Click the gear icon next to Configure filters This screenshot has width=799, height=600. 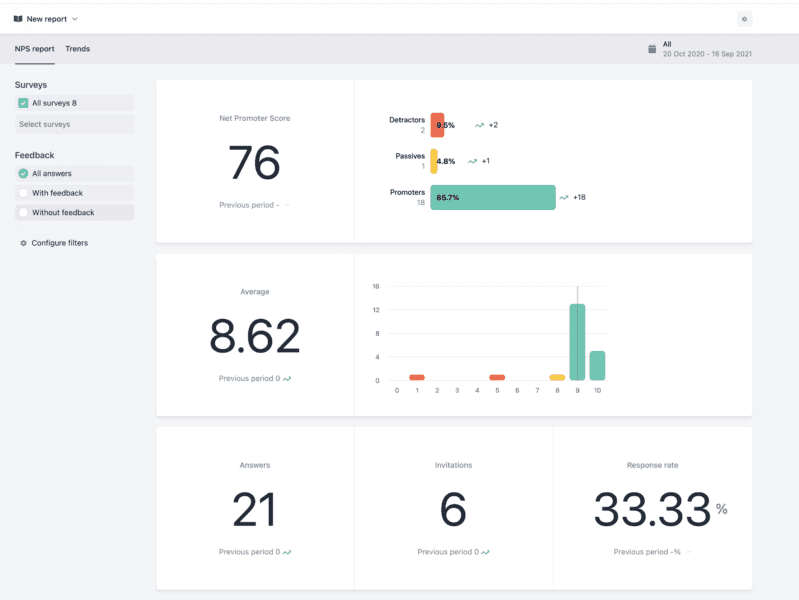[x=24, y=243]
